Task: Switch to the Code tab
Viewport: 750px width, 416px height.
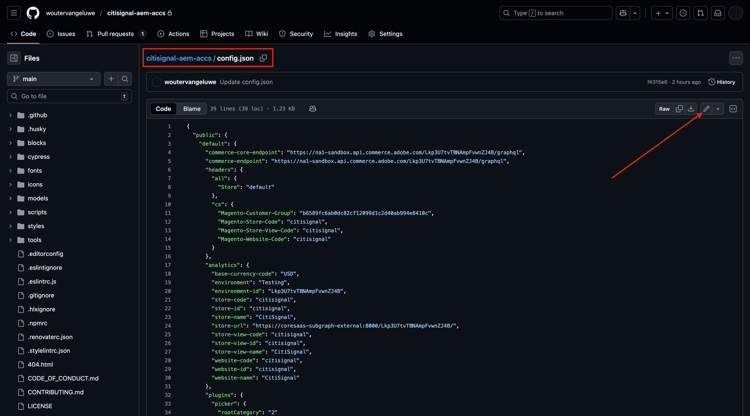Action: 23,34
